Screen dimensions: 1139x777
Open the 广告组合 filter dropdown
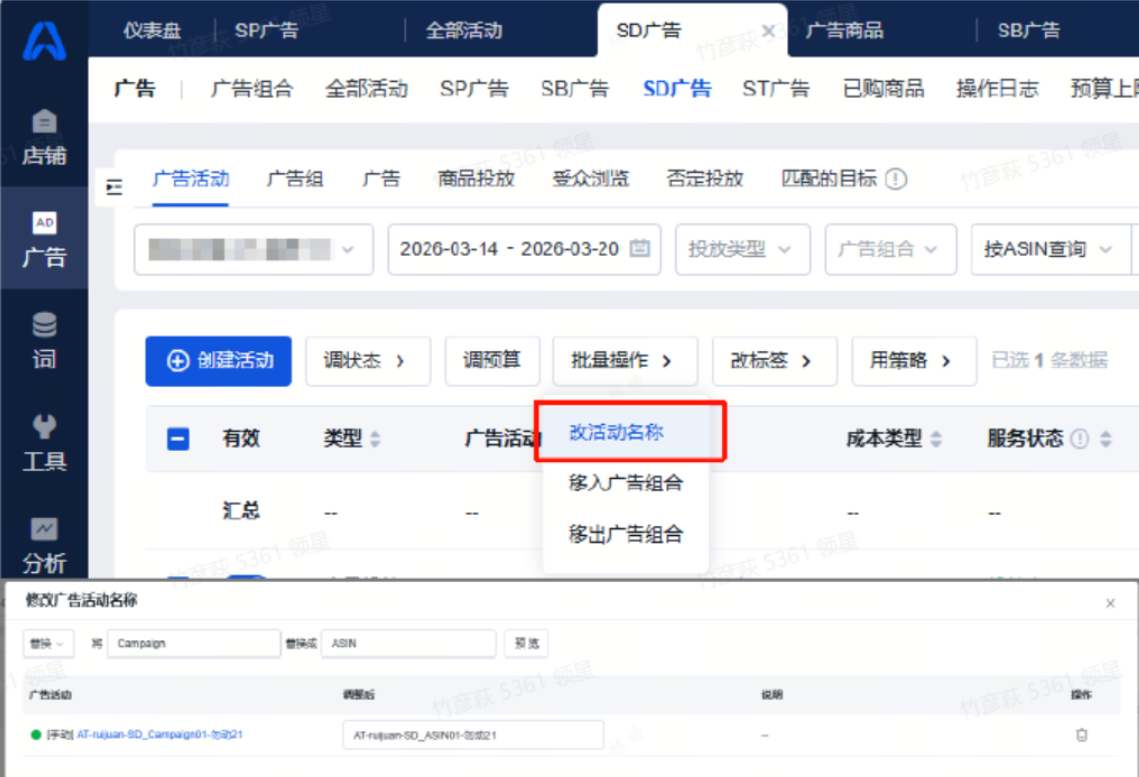(888, 249)
